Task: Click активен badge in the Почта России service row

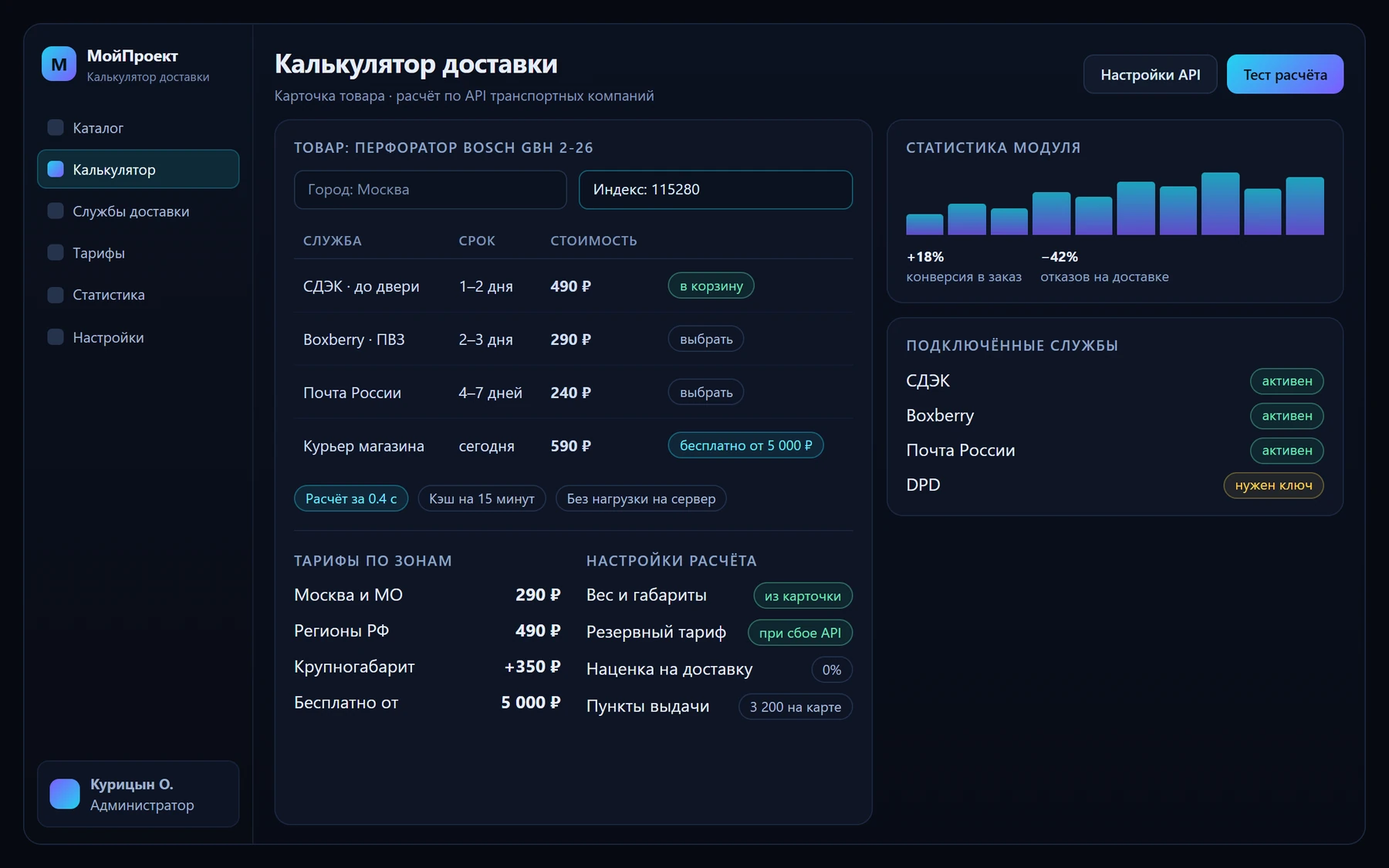Action: coord(1287,451)
